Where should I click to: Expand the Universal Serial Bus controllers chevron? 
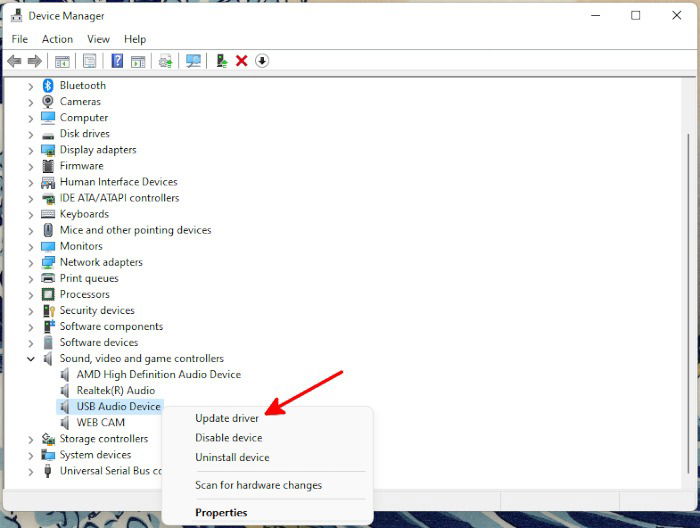tap(30, 472)
